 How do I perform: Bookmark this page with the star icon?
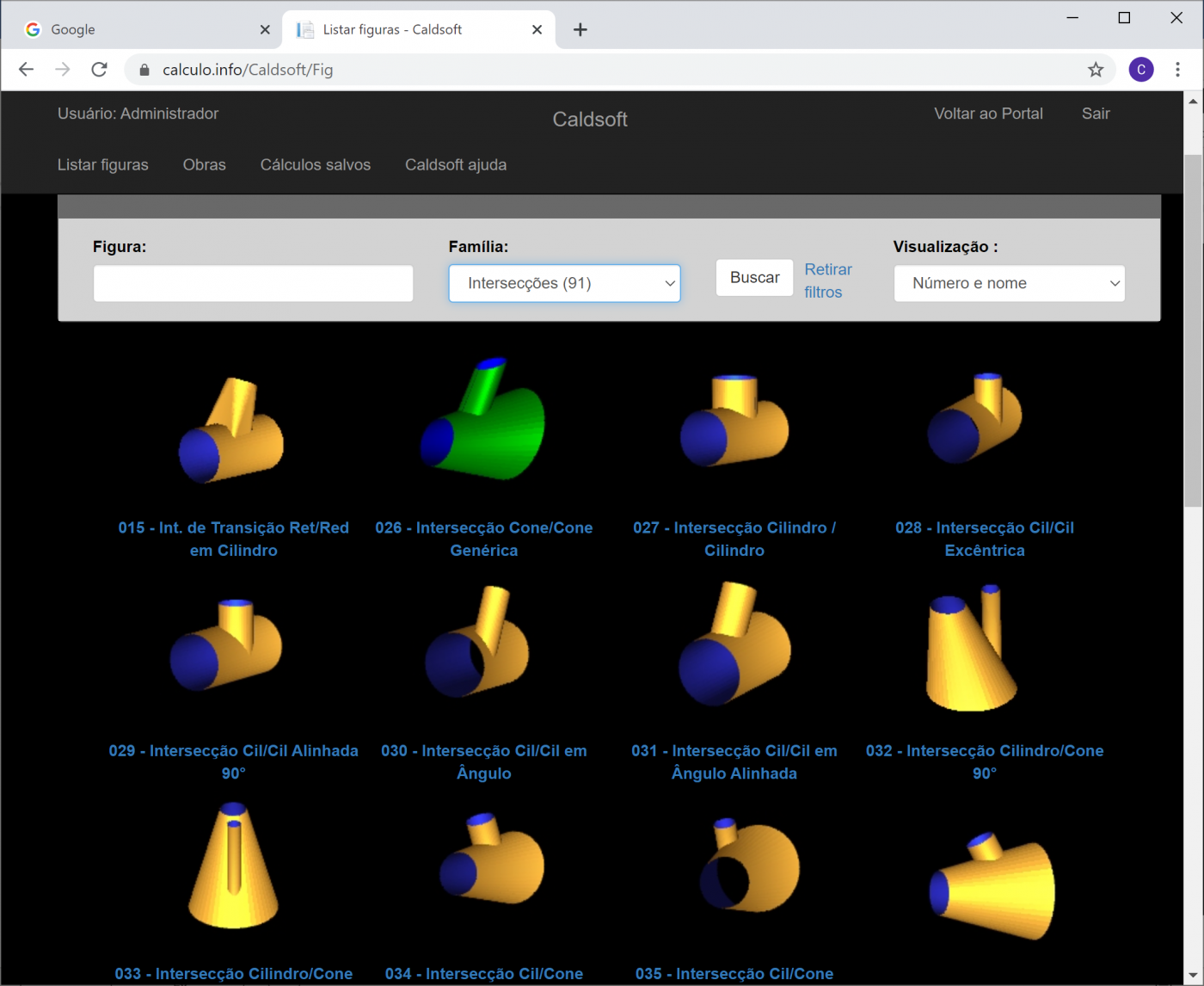click(x=1095, y=70)
